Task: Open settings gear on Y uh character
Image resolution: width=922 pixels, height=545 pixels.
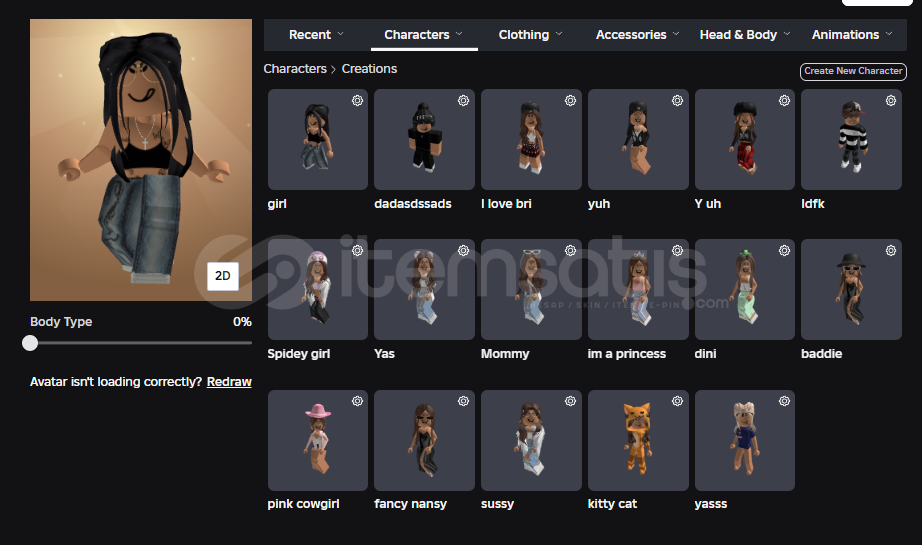Action: (784, 101)
